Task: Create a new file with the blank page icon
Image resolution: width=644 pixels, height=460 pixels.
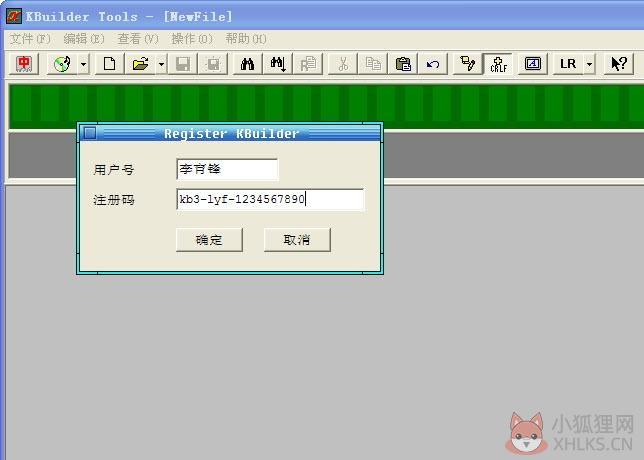Action: [109, 64]
